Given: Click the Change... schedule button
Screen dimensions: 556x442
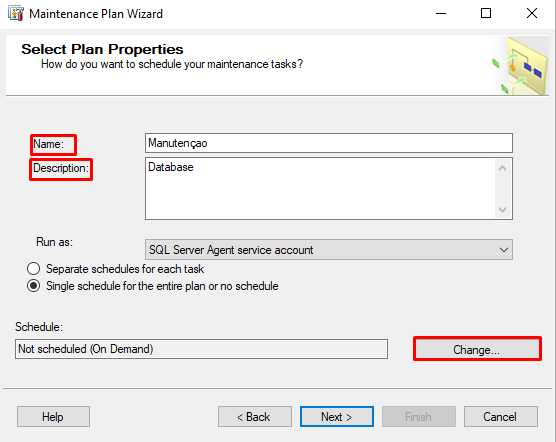Looking at the screenshot, I should 477,349.
